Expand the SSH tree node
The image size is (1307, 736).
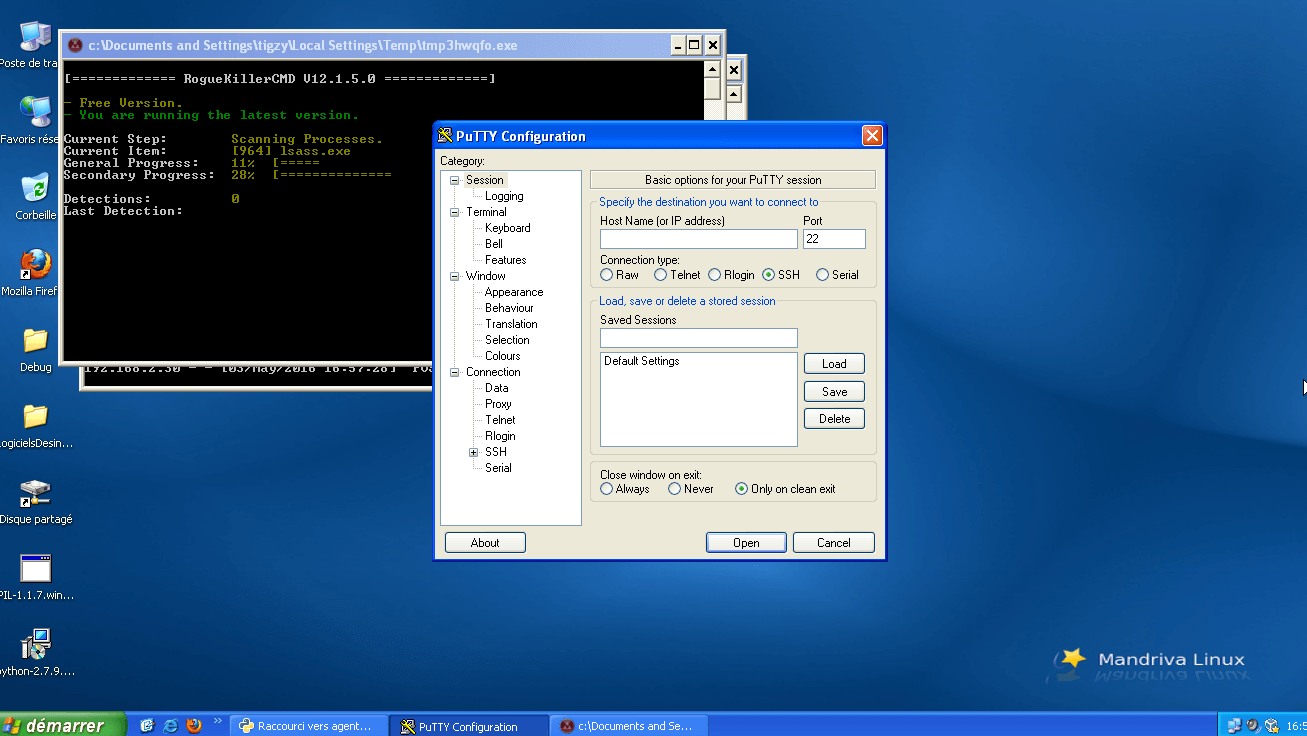point(473,452)
